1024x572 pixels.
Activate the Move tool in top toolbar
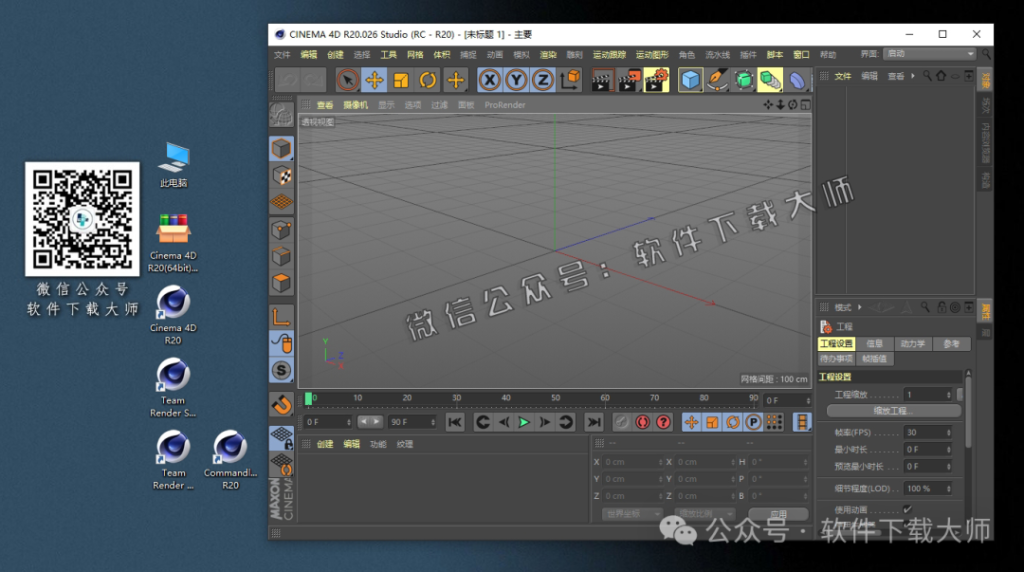pos(374,80)
